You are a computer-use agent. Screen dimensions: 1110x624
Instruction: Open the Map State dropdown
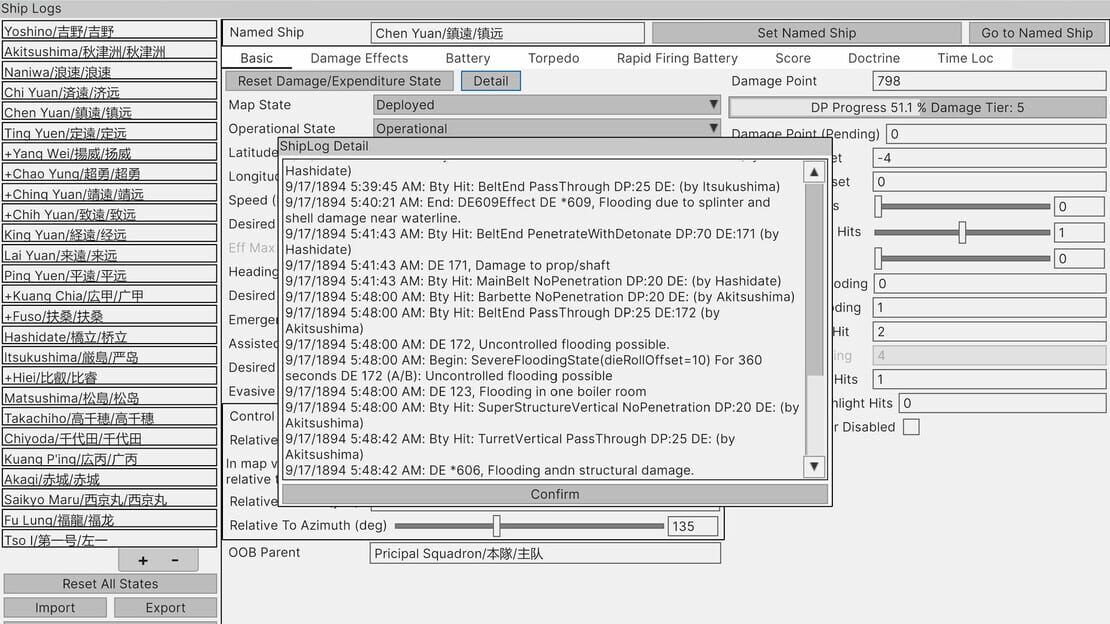(x=547, y=105)
